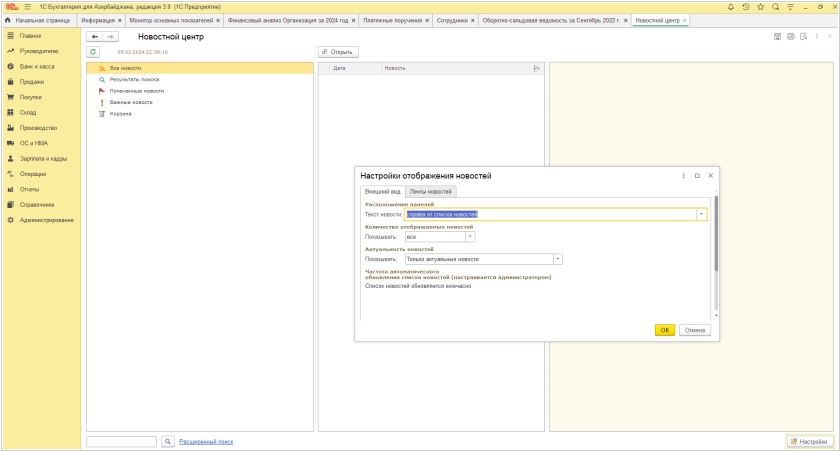Expand the news count dropdown showing все
This screenshot has height=451, width=840.
point(470,237)
